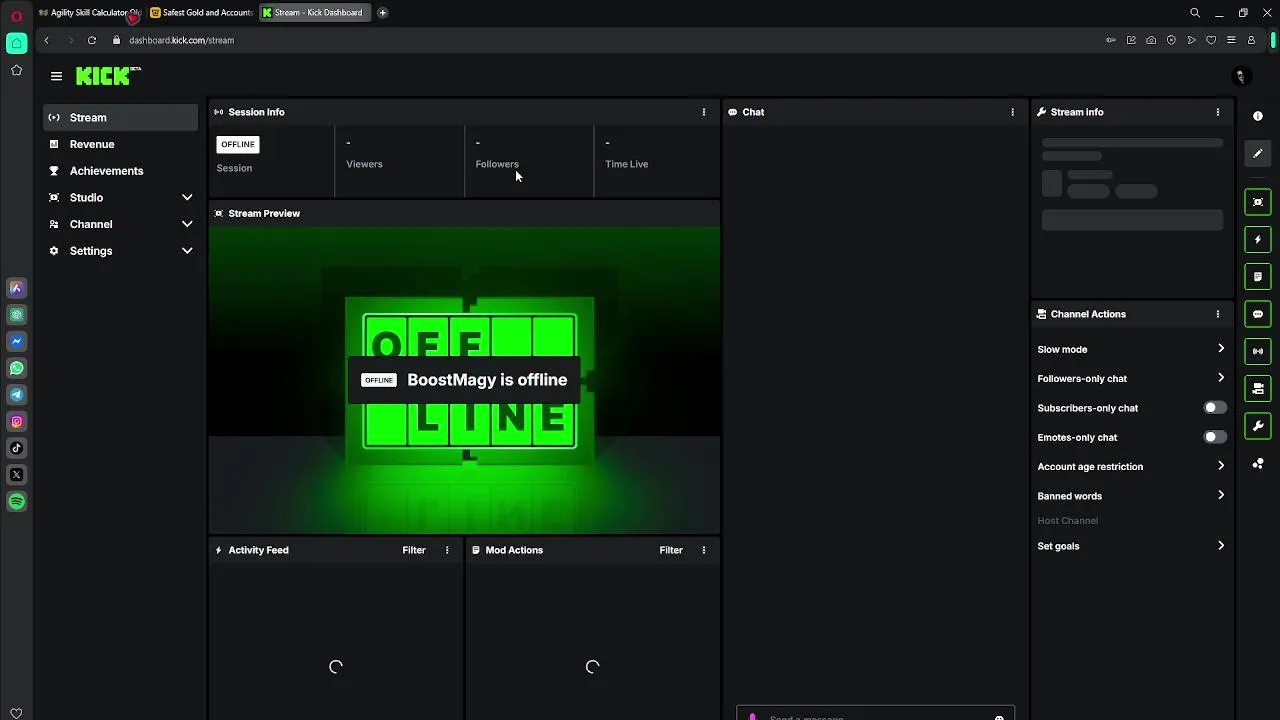The width and height of the screenshot is (1280, 720).
Task: Toggle the session info broadcast widget icon
Action: [1258, 351]
